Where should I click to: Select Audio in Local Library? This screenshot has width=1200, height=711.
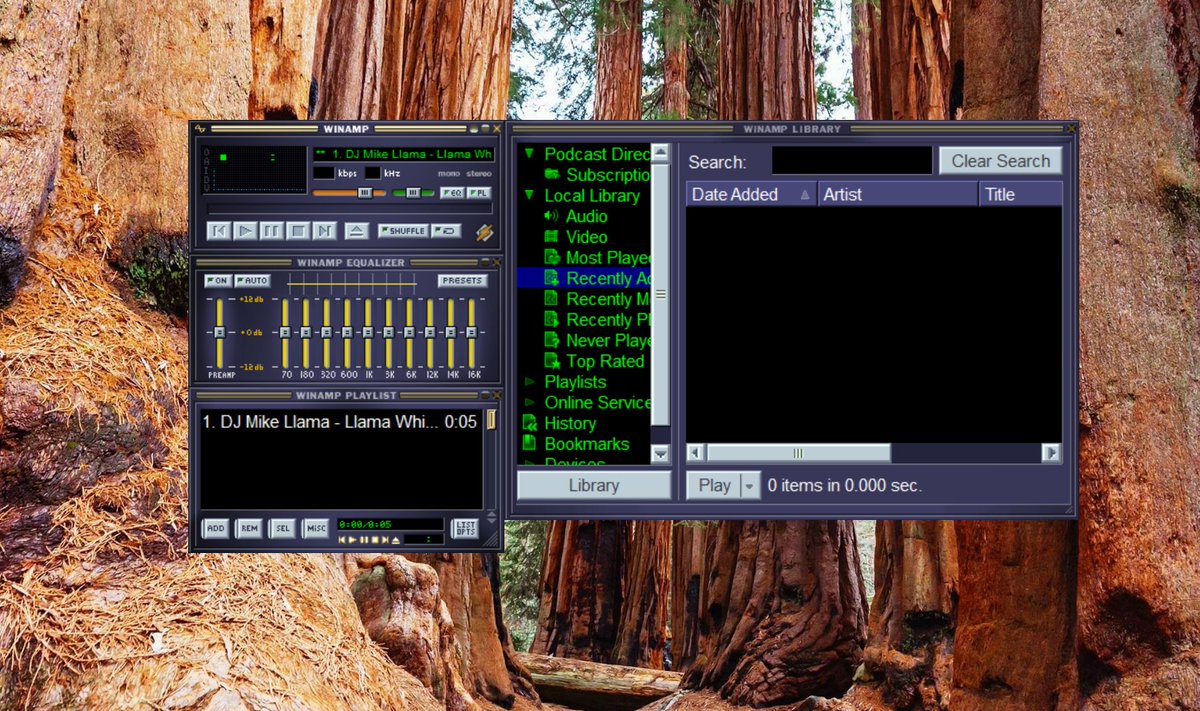pos(576,216)
